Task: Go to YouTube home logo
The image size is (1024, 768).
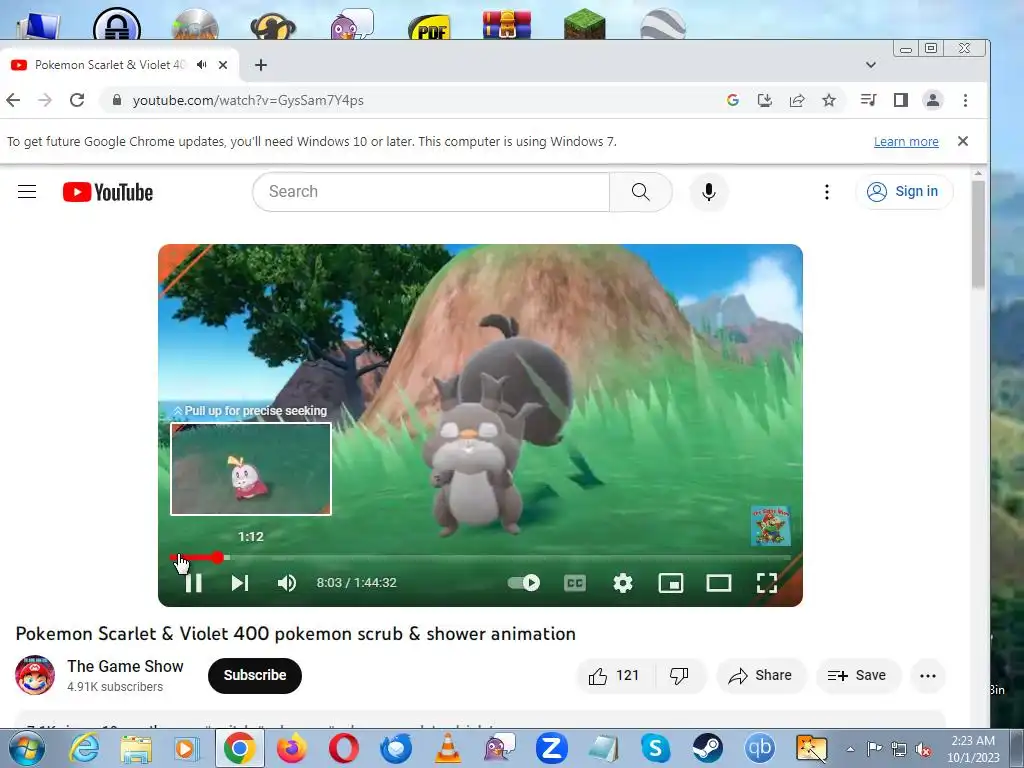Action: point(108,192)
